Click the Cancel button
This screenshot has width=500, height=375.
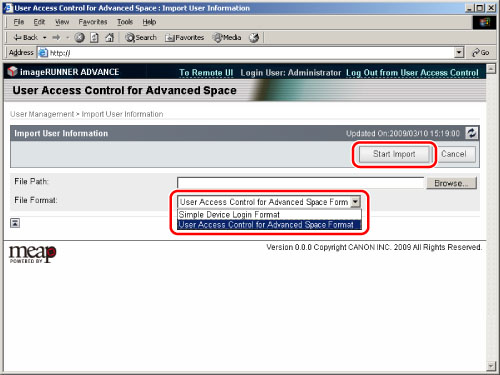(x=454, y=154)
